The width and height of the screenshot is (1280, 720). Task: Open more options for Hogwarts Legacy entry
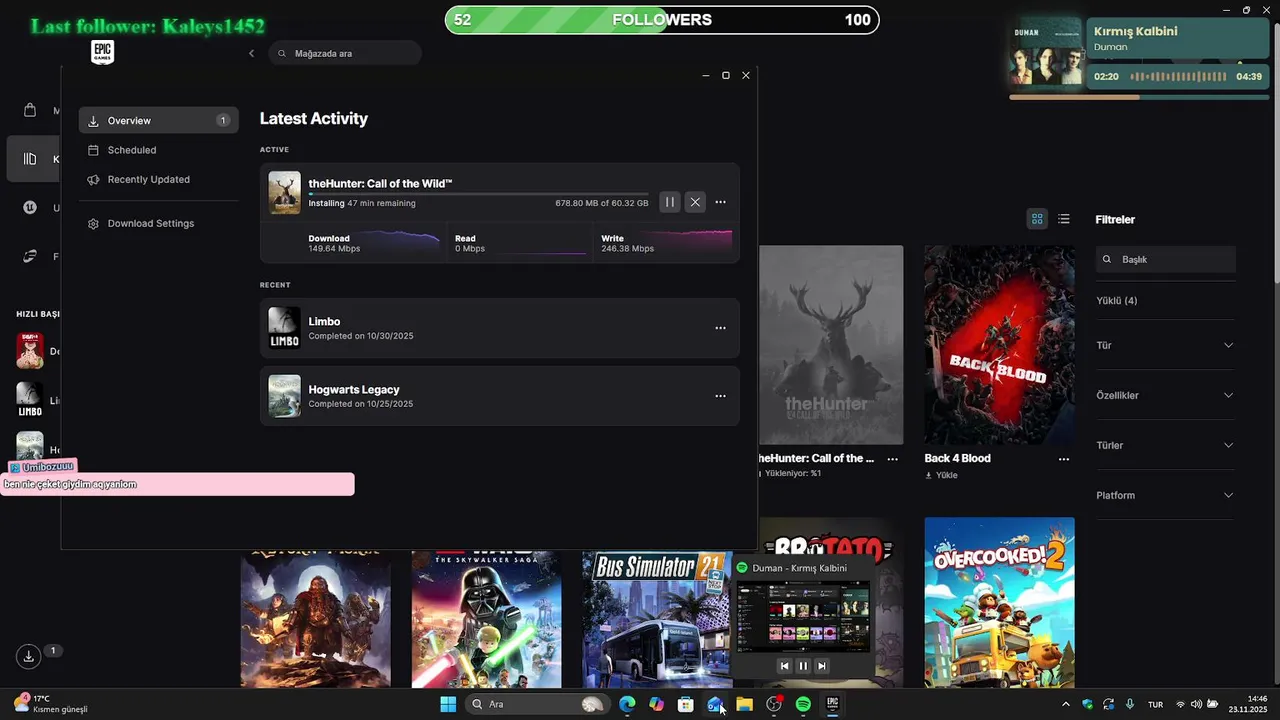(720, 396)
